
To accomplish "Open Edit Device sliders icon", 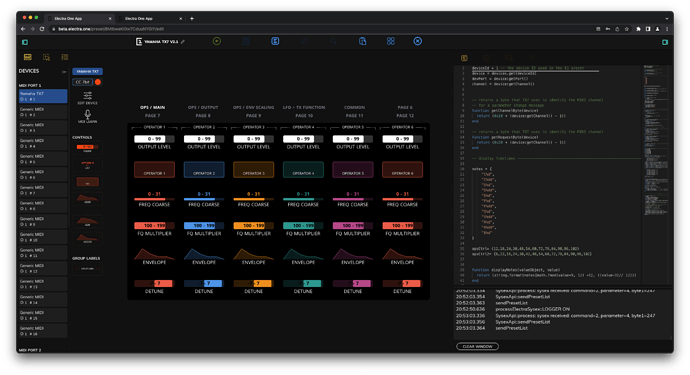I will click(x=88, y=96).
